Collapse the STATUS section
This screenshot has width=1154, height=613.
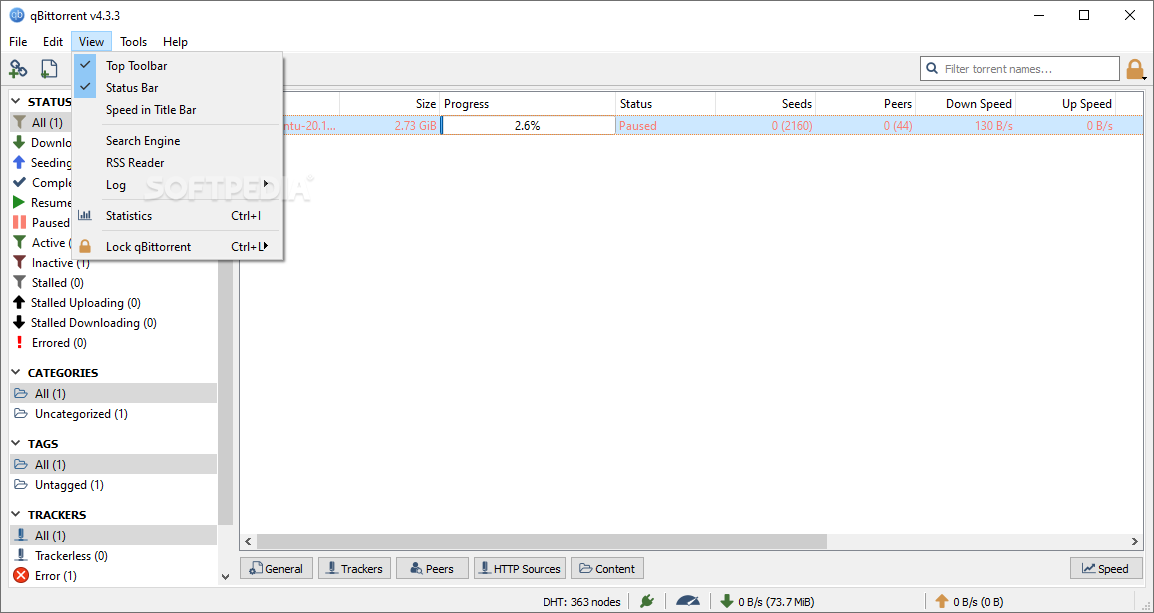[16, 102]
